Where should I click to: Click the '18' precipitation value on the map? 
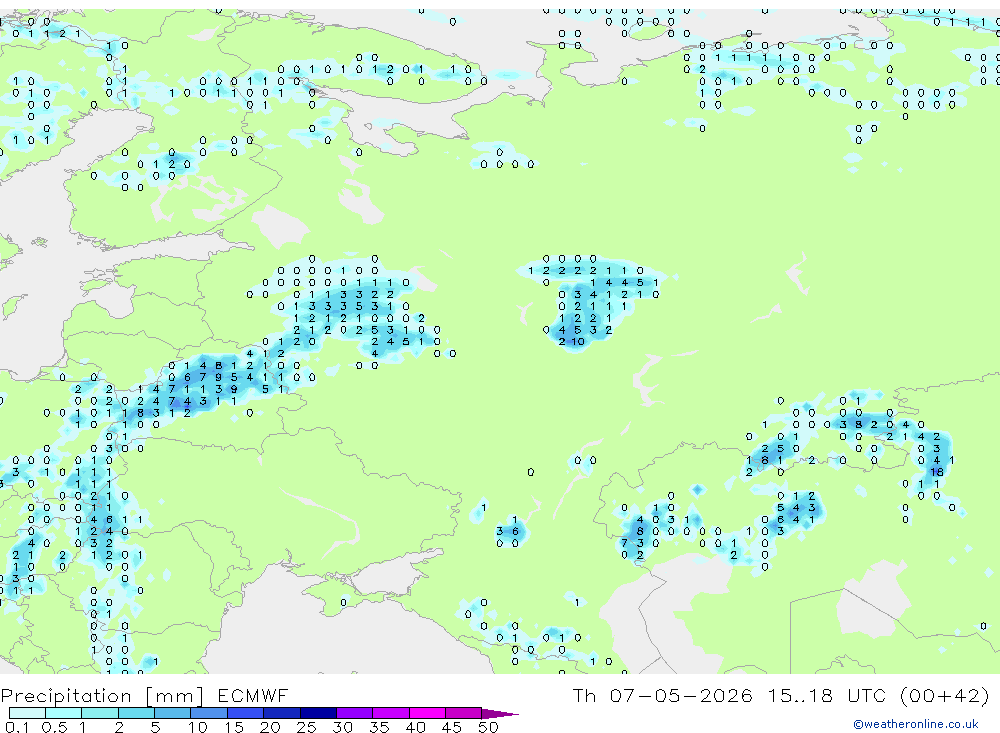pos(937,472)
